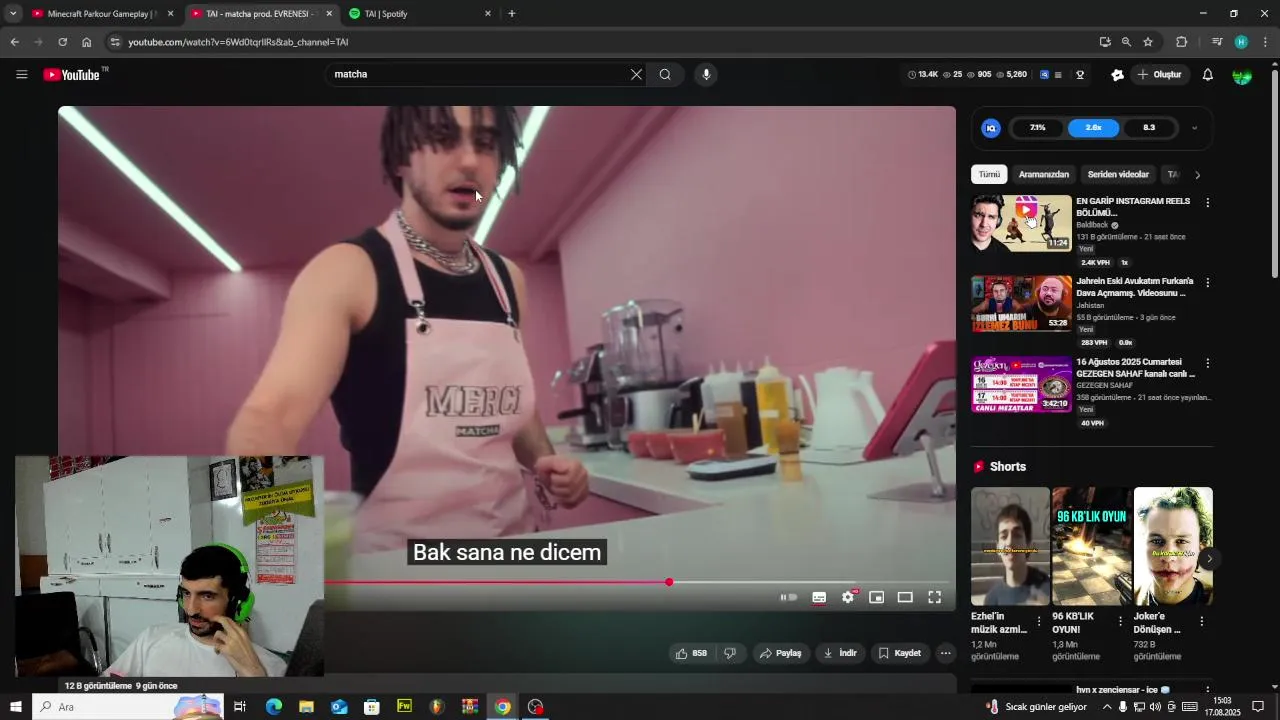Share the video via Paylaş
This screenshot has width=1280, height=720.
[x=780, y=653]
